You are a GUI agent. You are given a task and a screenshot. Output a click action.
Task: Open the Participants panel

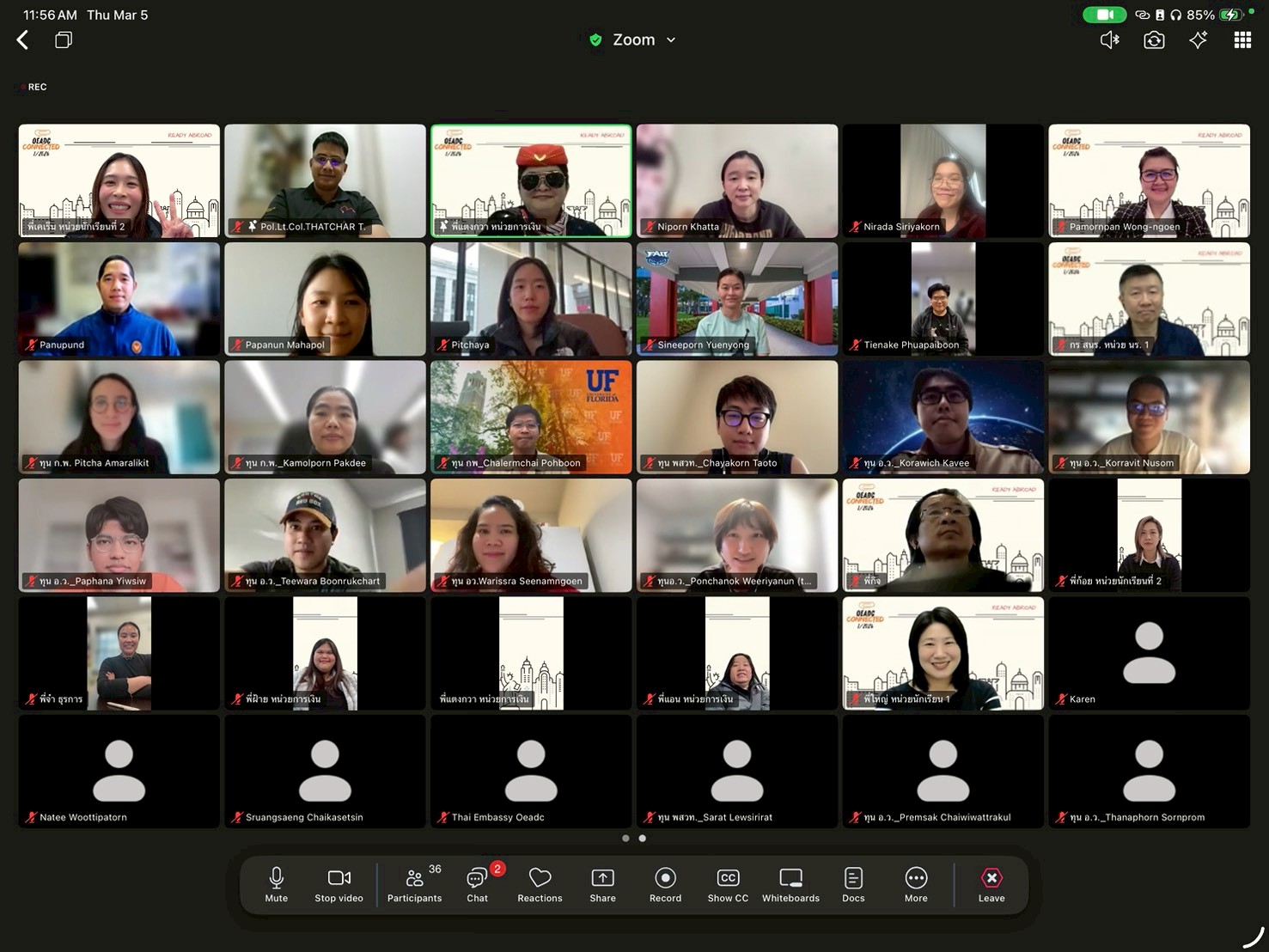414,884
